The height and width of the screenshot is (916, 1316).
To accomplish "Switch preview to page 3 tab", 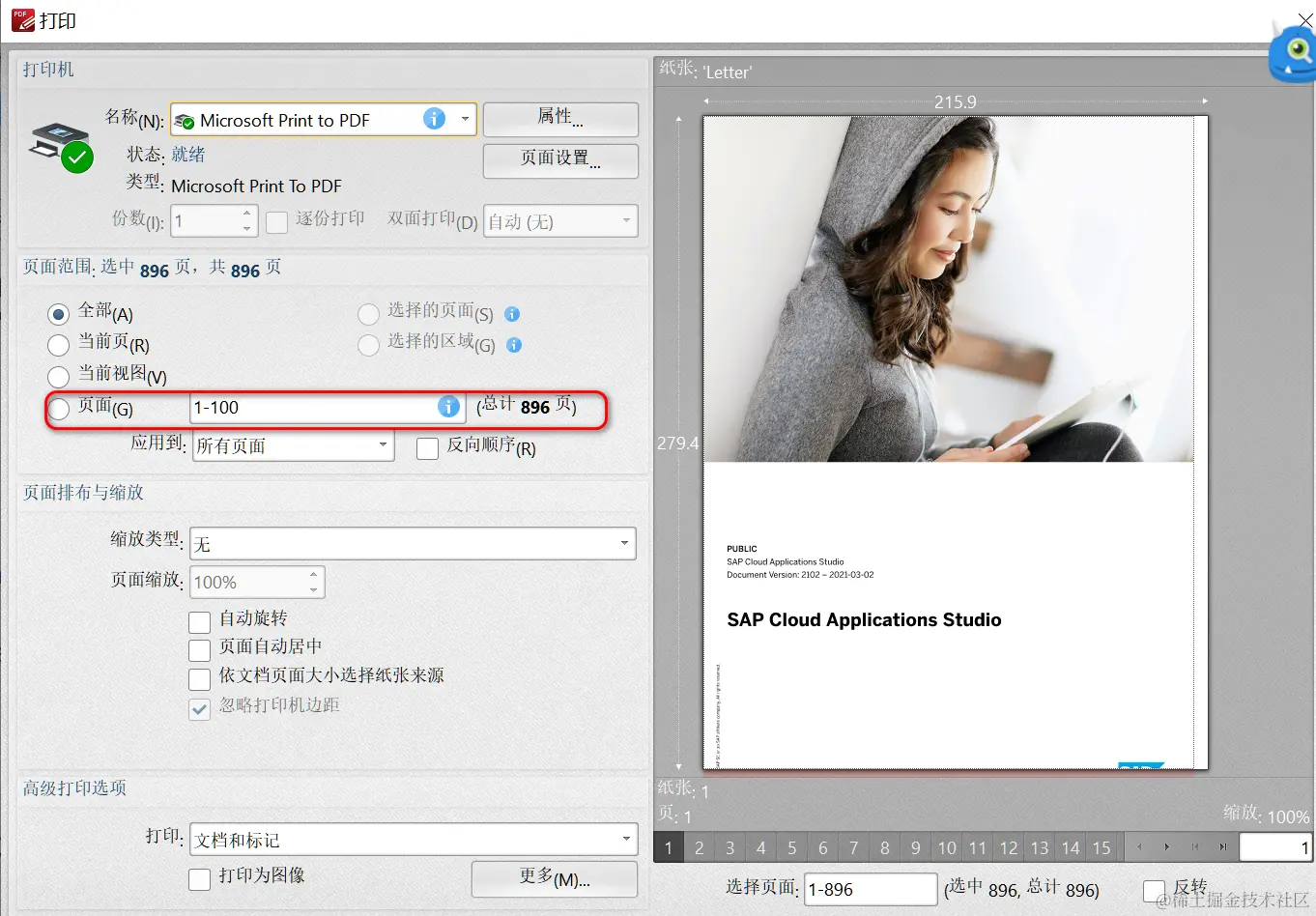I will tap(730, 847).
